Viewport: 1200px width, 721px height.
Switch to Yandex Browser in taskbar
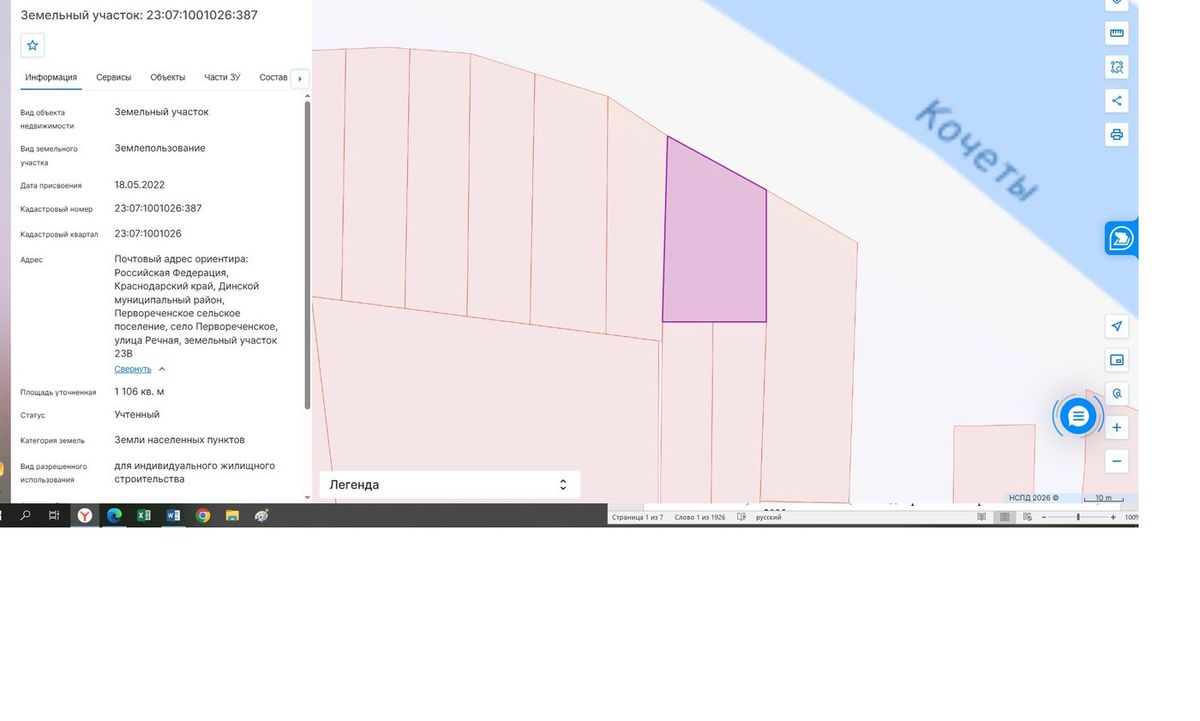coord(85,515)
